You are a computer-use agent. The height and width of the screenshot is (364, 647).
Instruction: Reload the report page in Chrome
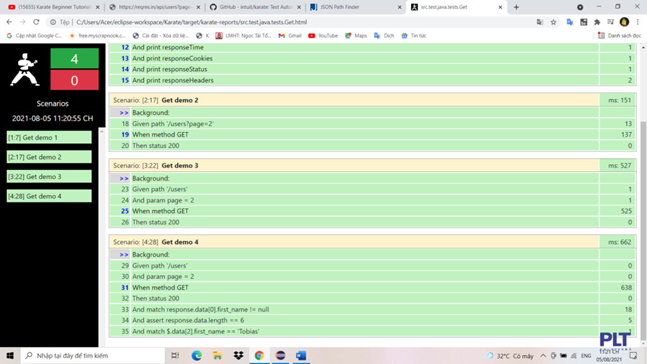[36, 22]
